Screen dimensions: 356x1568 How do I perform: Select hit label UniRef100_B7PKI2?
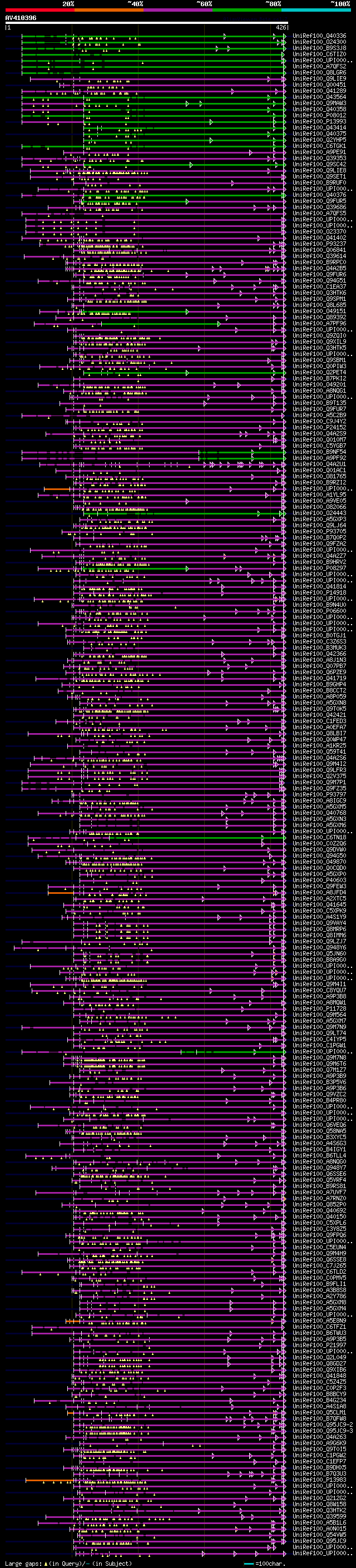pyautogui.click(x=319, y=378)
